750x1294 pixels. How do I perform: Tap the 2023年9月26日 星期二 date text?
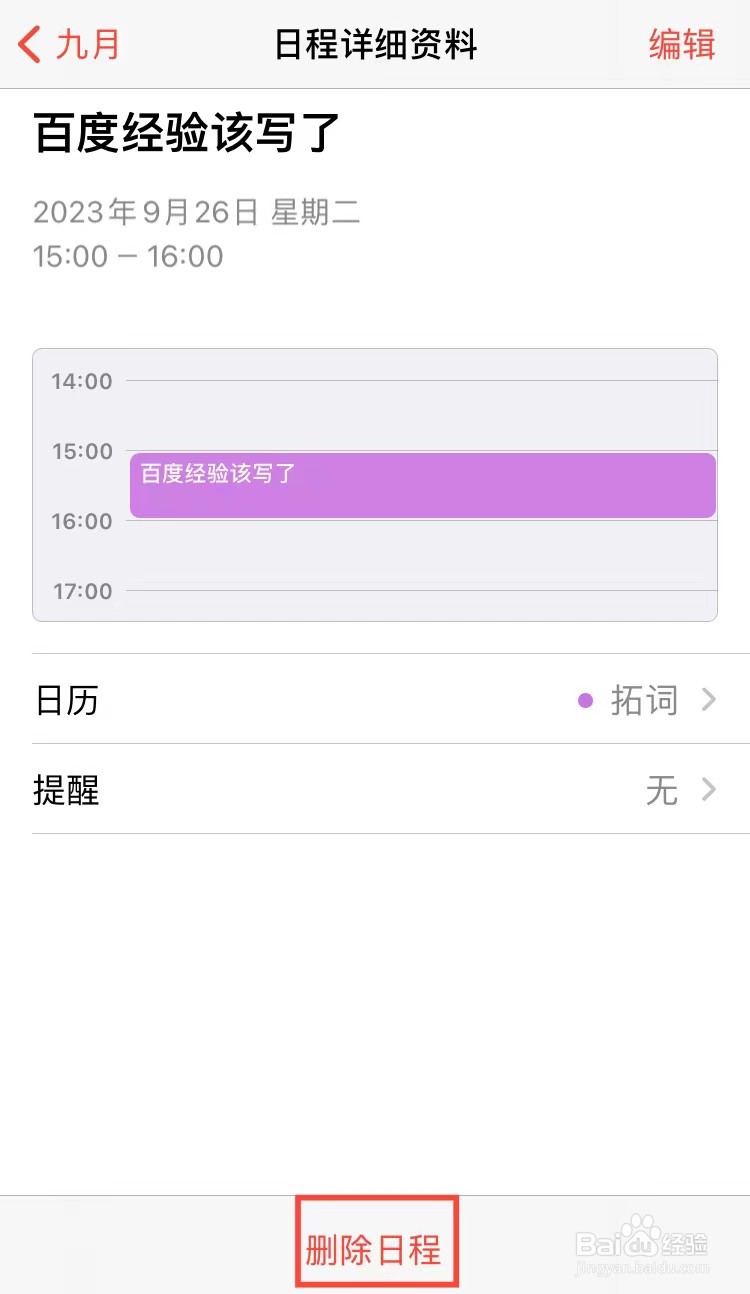click(x=196, y=212)
